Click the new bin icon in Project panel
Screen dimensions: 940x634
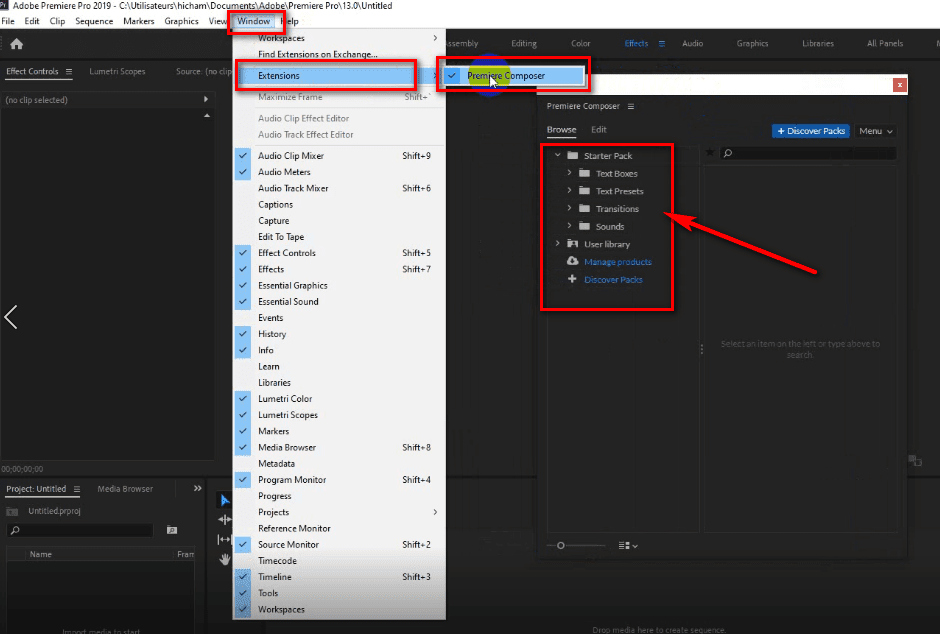172,530
